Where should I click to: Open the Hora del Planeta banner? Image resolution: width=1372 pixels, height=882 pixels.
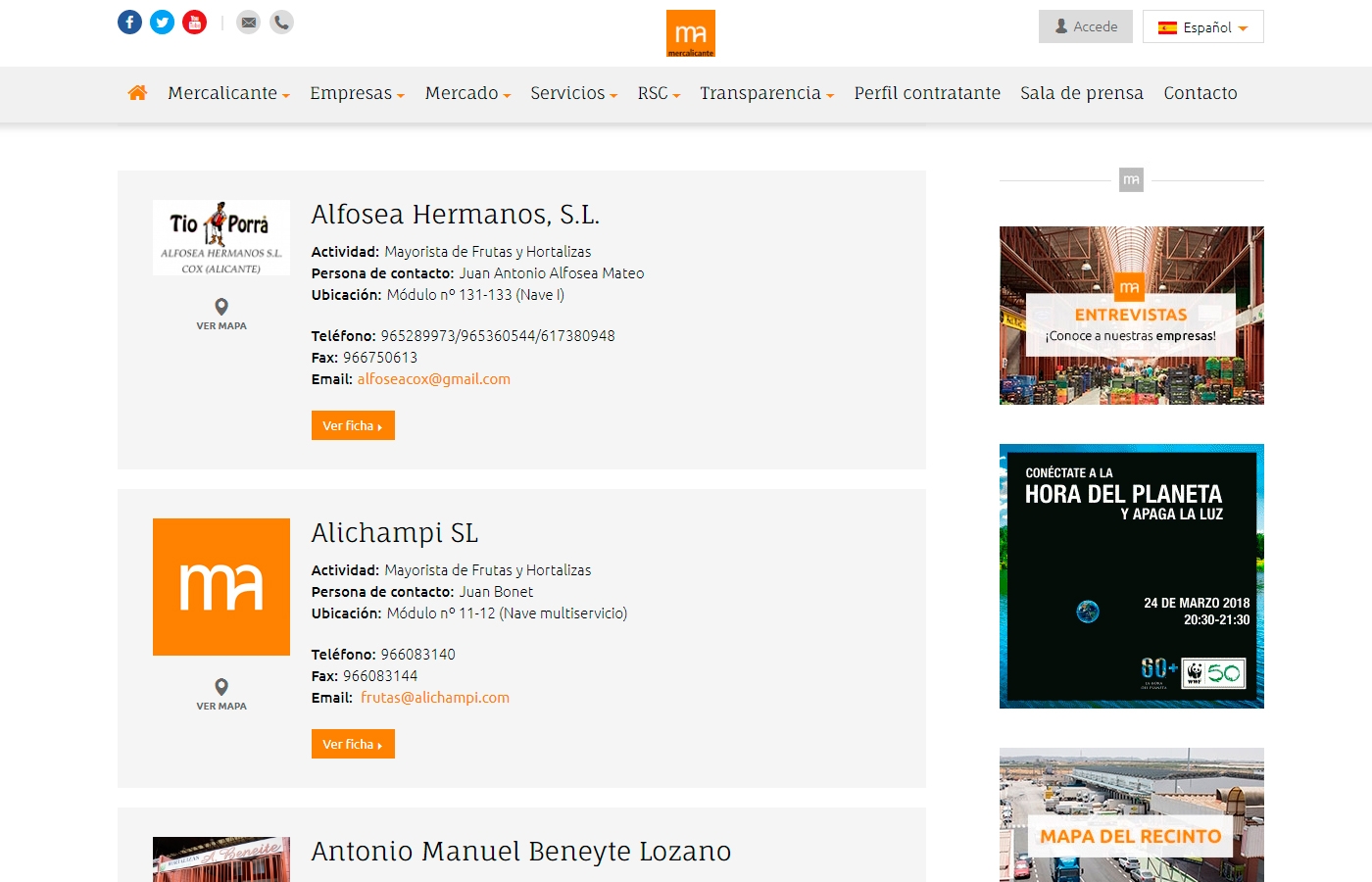click(1132, 576)
